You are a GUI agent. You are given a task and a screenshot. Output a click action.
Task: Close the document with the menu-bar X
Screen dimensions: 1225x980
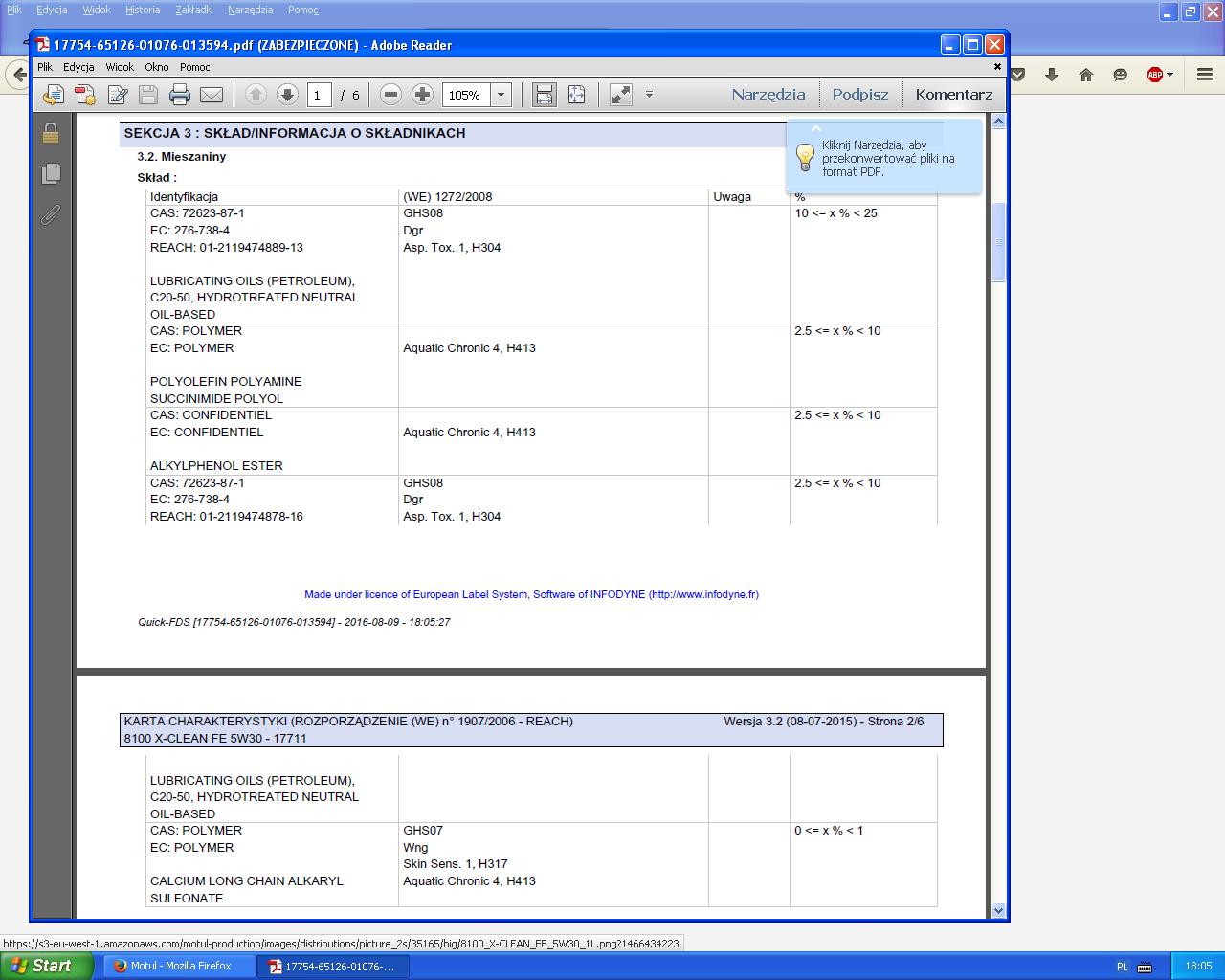(x=997, y=67)
